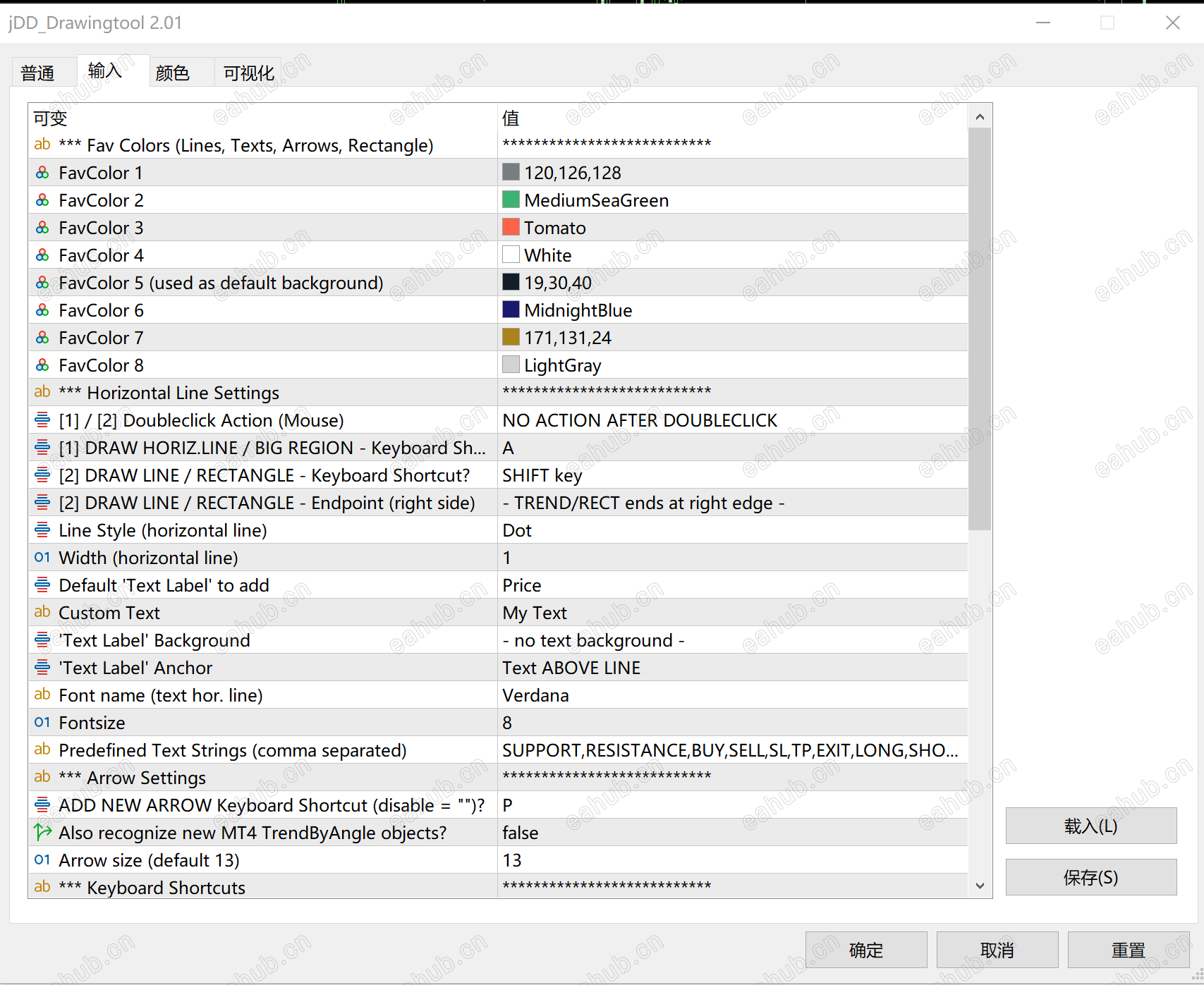This screenshot has width=1204, height=985.
Task: Click the color icon beside FavColor 3
Action: [42, 228]
